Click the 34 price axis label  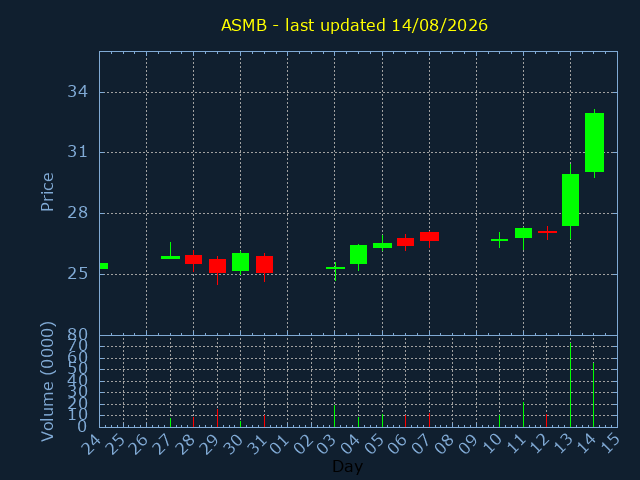[x=78, y=91]
